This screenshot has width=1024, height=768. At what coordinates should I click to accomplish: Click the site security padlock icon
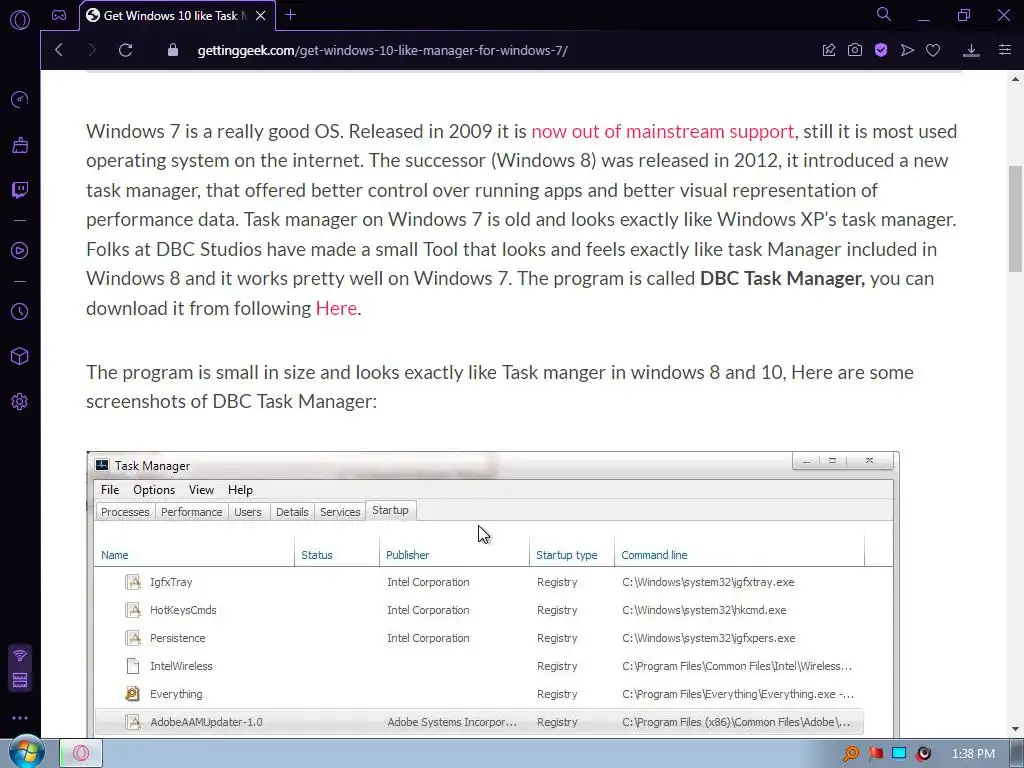click(172, 50)
